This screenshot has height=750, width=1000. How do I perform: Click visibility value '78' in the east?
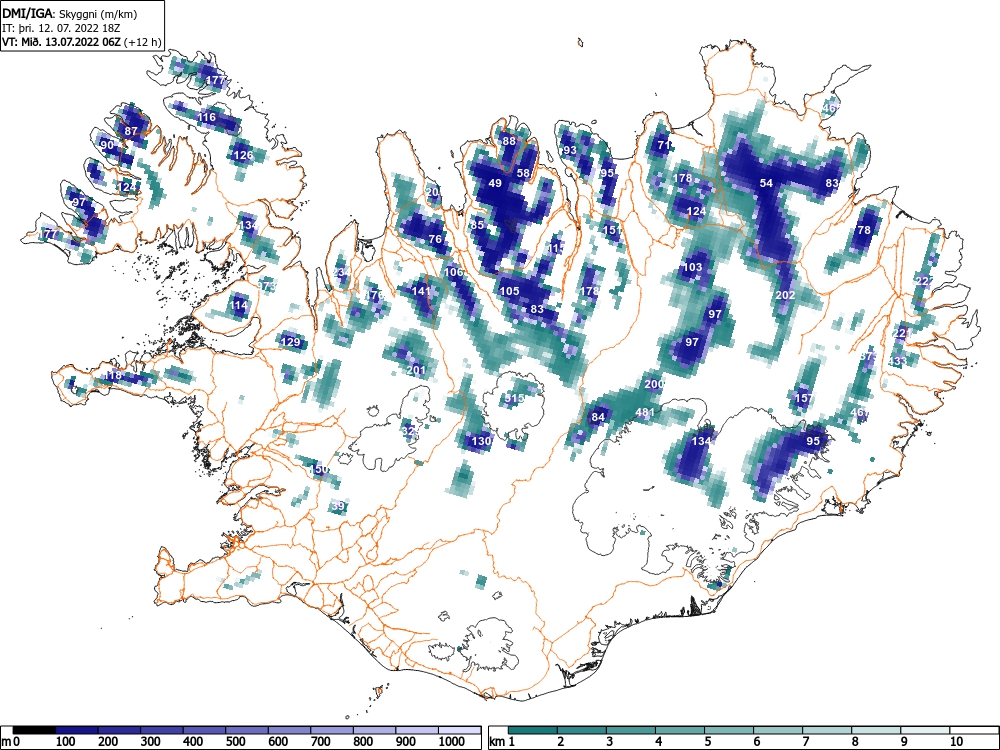[x=864, y=230]
